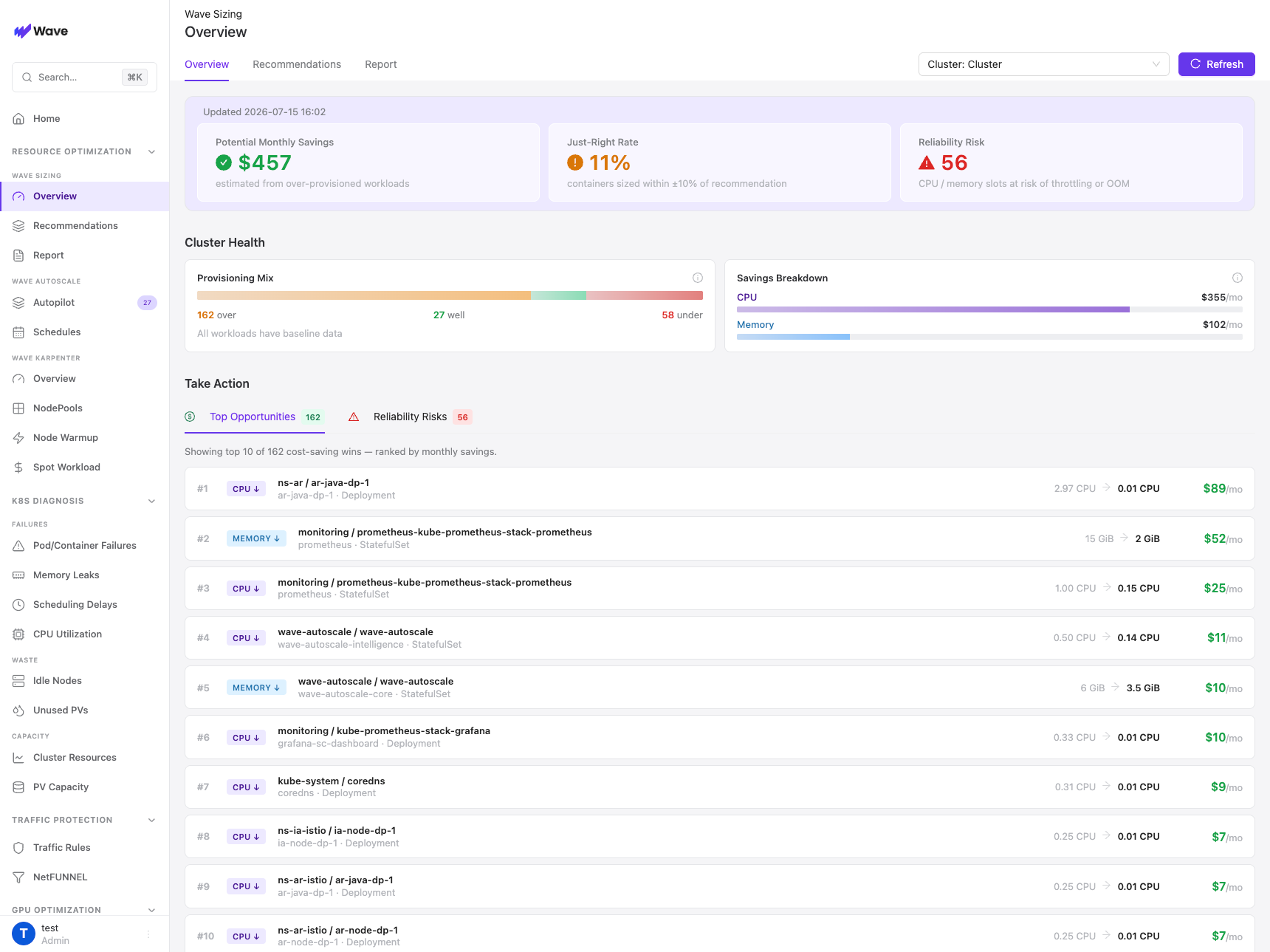Click the Recommendations layers icon in sidebar
Viewport: 1270px width, 952px height.
18,226
